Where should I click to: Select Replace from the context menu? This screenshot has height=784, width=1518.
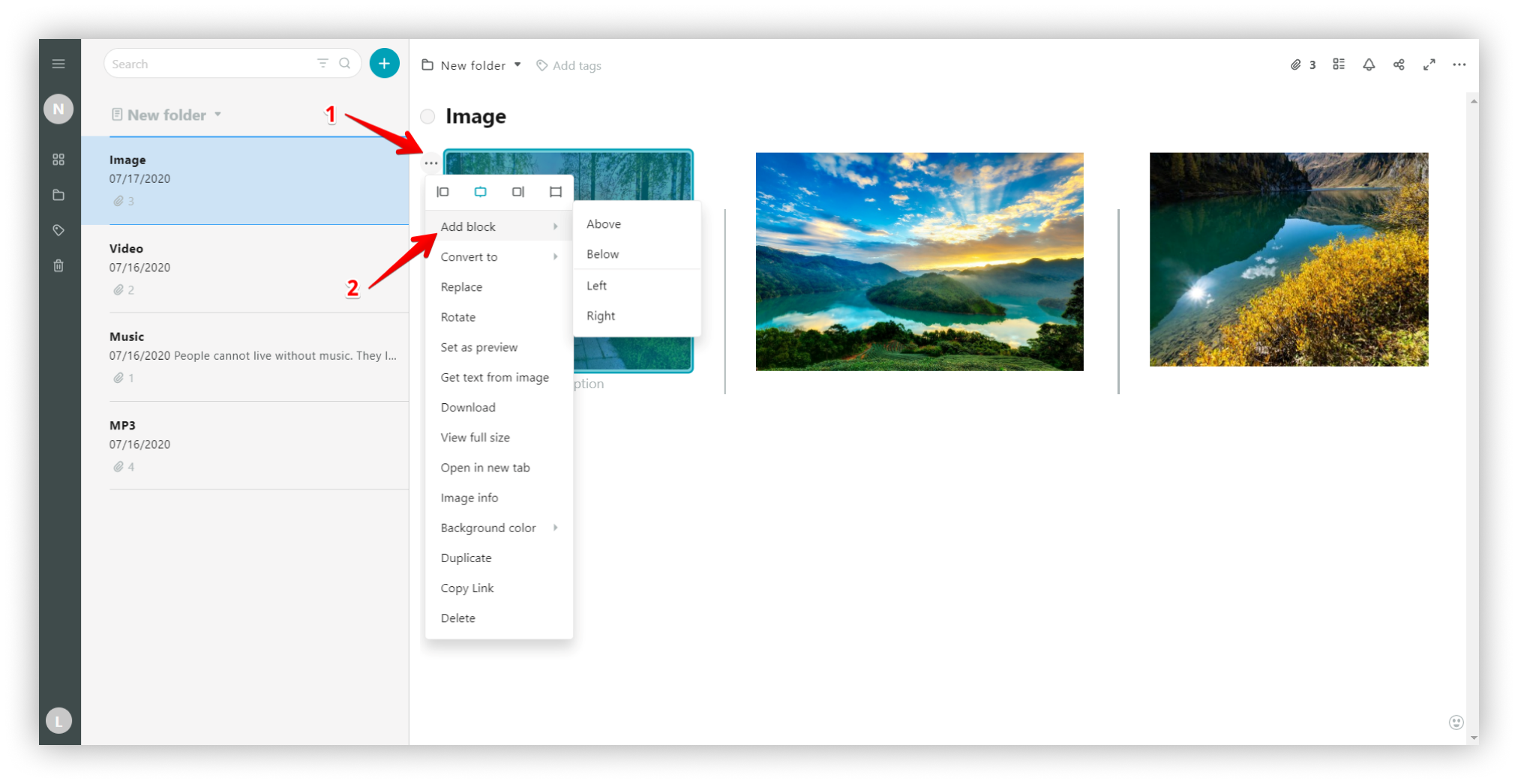click(x=499, y=287)
